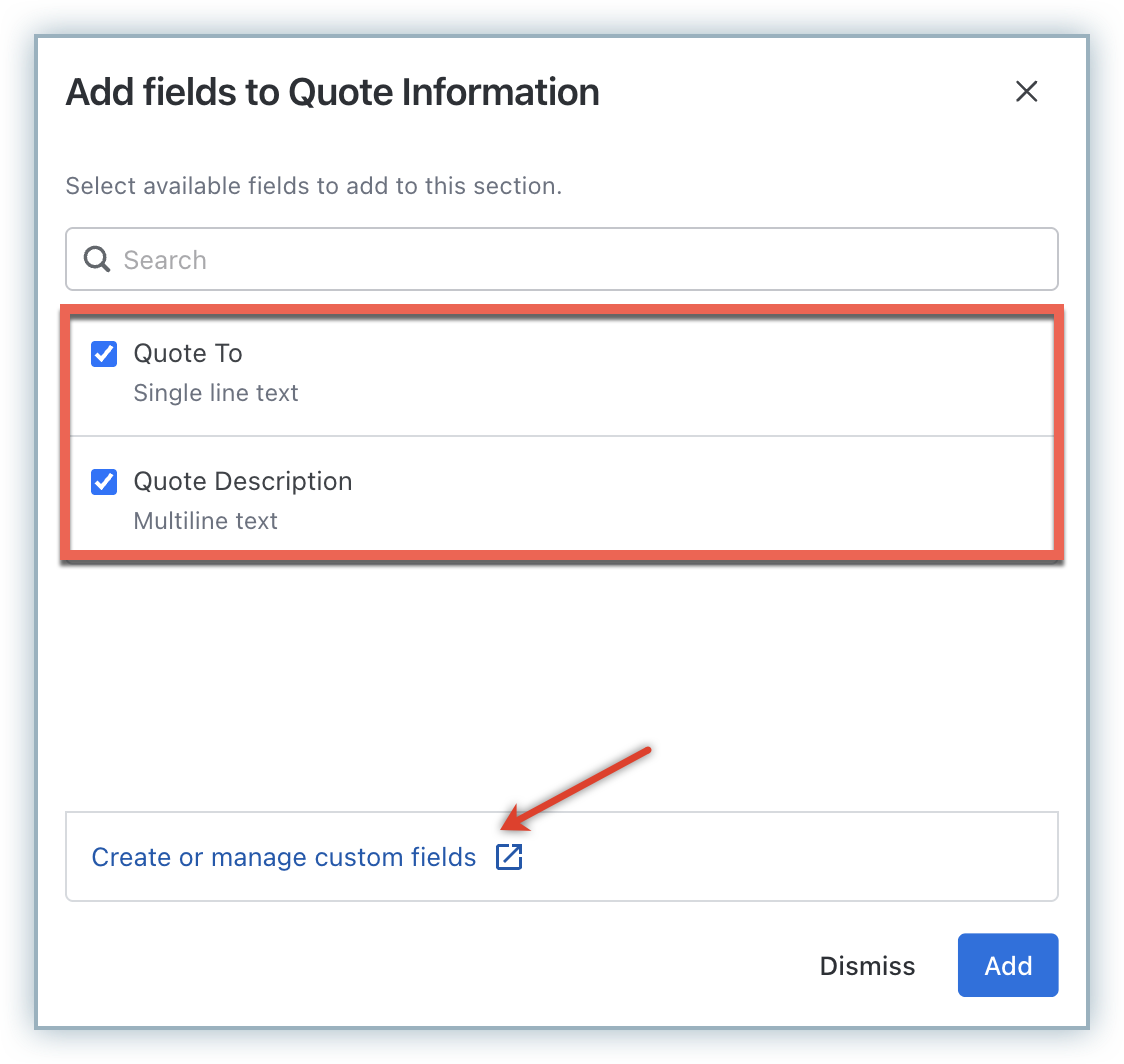Open Create or manage custom fields link

coord(284,857)
